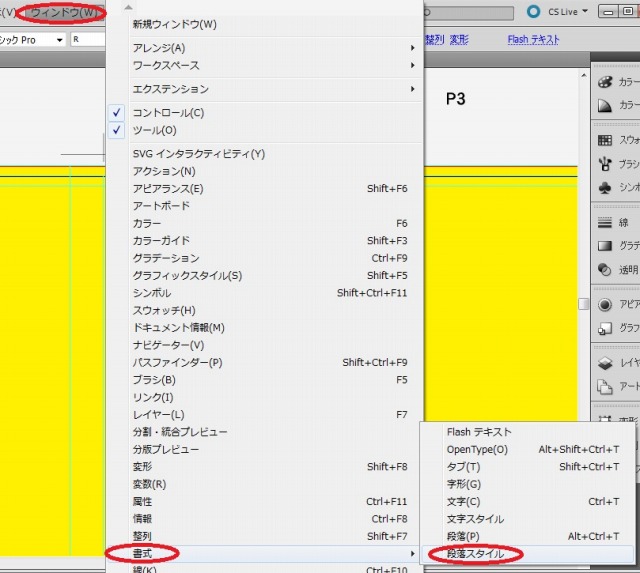Open the font family dropdown arrow
640x573 pixels.
(60, 40)
